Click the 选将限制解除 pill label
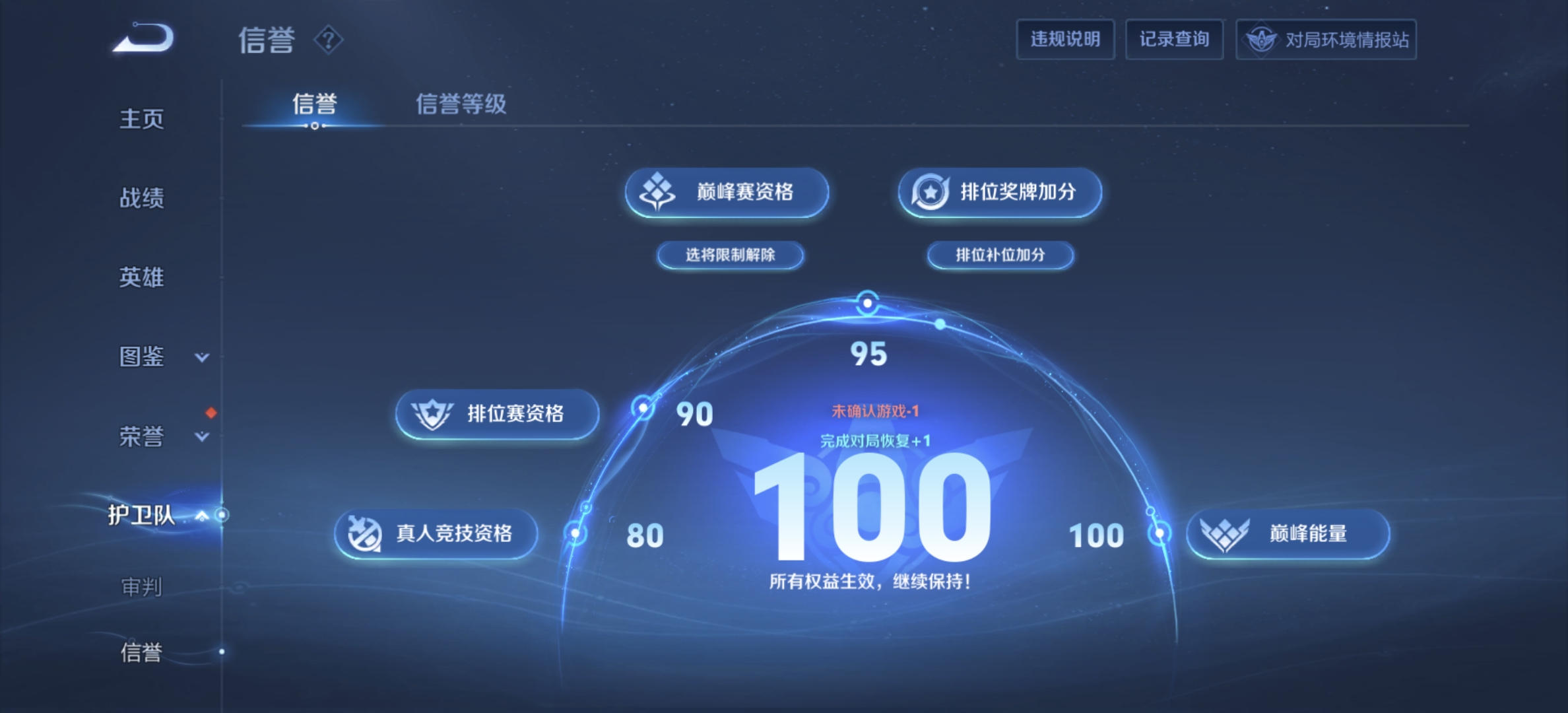 pyautogui.click(x=730, y=255)
